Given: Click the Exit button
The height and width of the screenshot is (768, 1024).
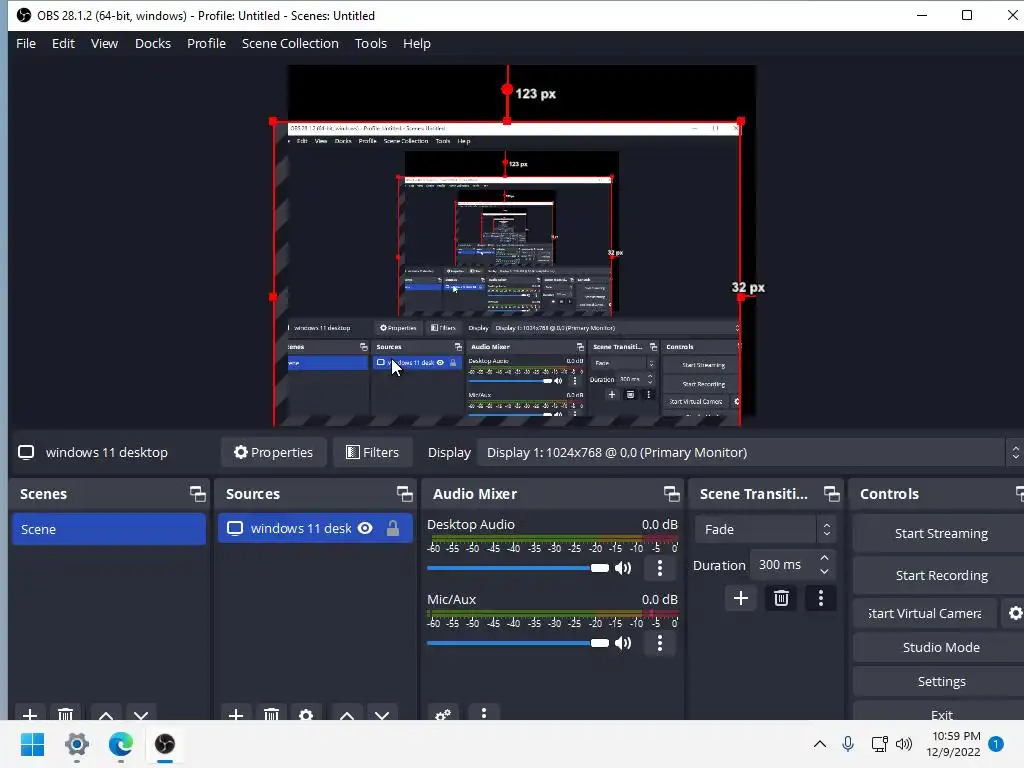Looking at the screenshot, I should (940, 714).
